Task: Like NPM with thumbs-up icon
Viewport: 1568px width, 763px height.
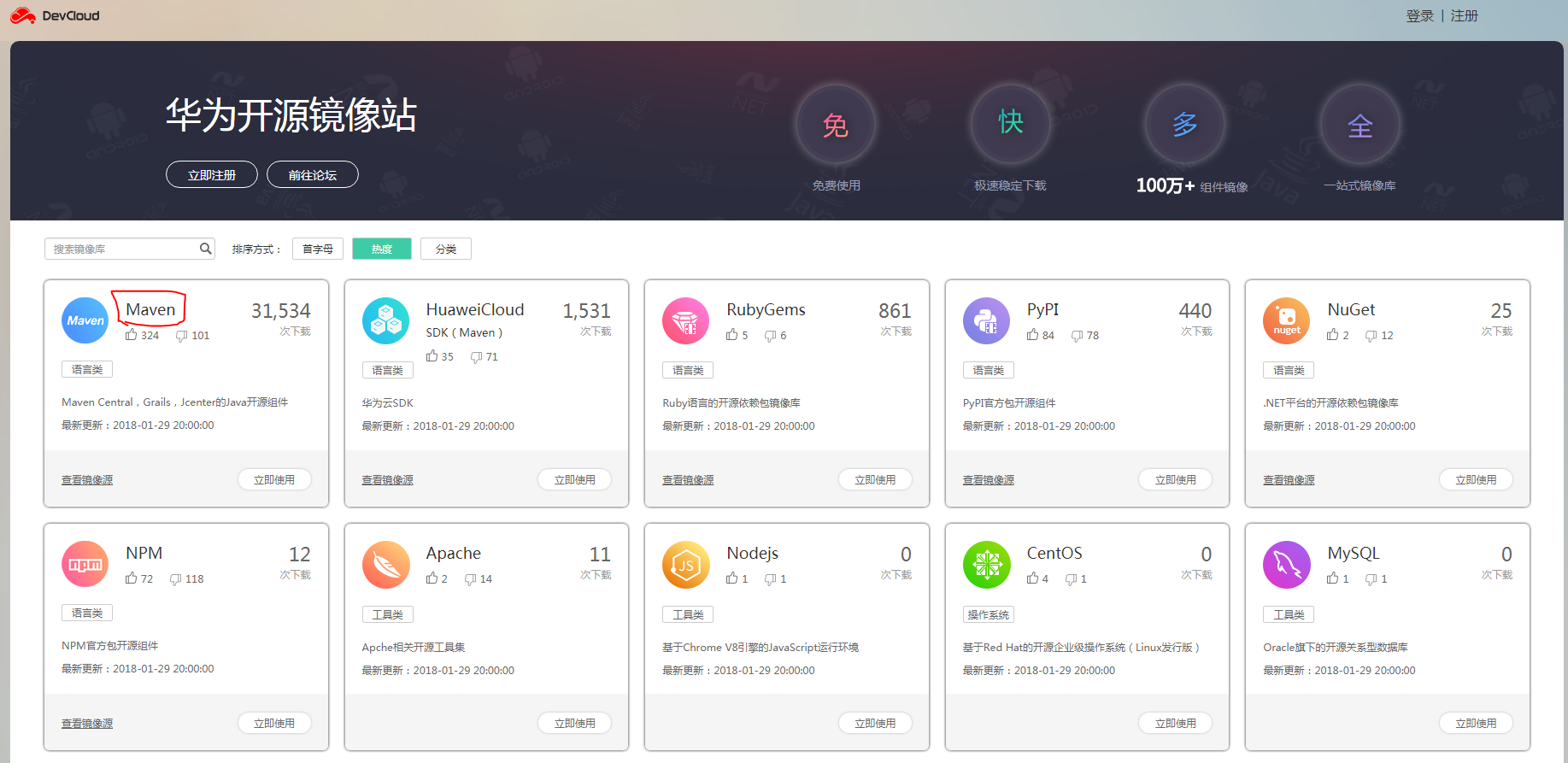Action: (131, 578)
